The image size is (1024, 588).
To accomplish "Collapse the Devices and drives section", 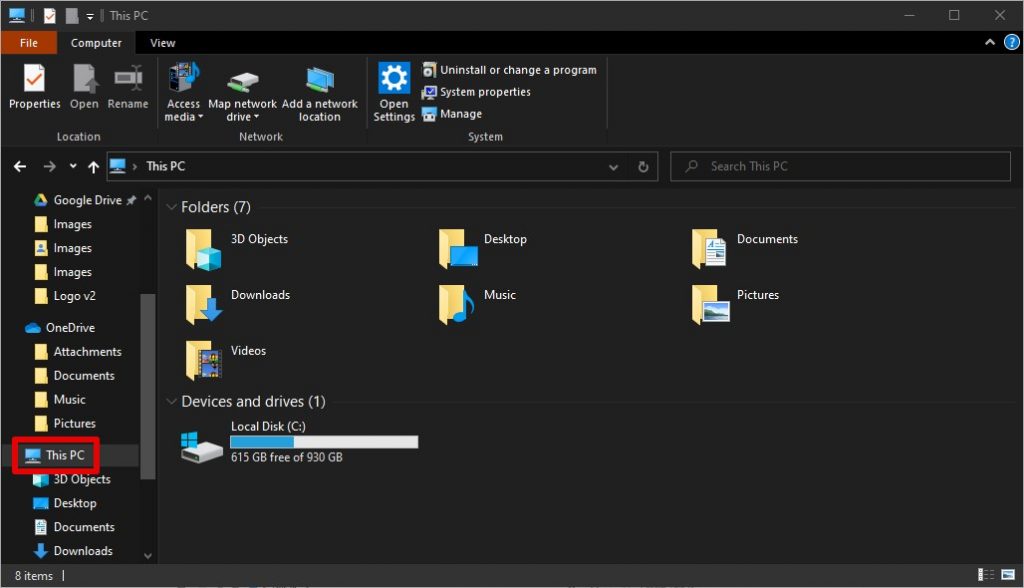I will point(171,401).
